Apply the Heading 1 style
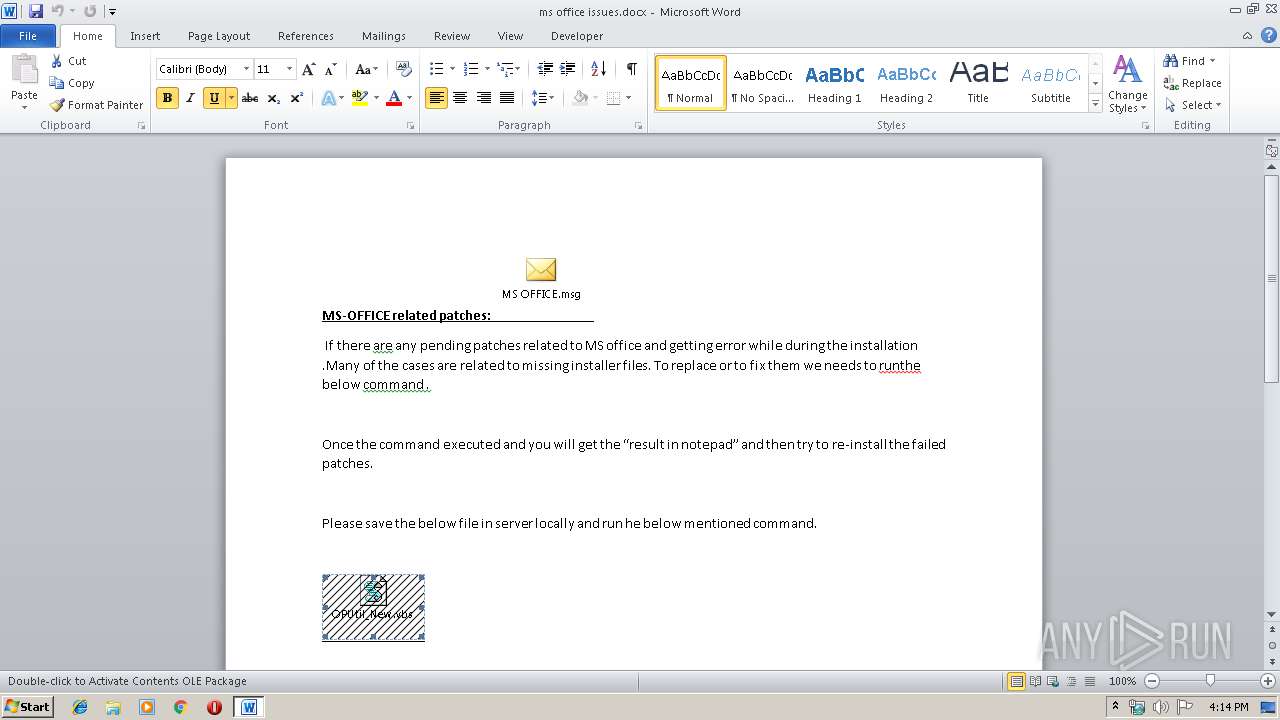This screenshot has height=720, width=1280. click(834, 83)
